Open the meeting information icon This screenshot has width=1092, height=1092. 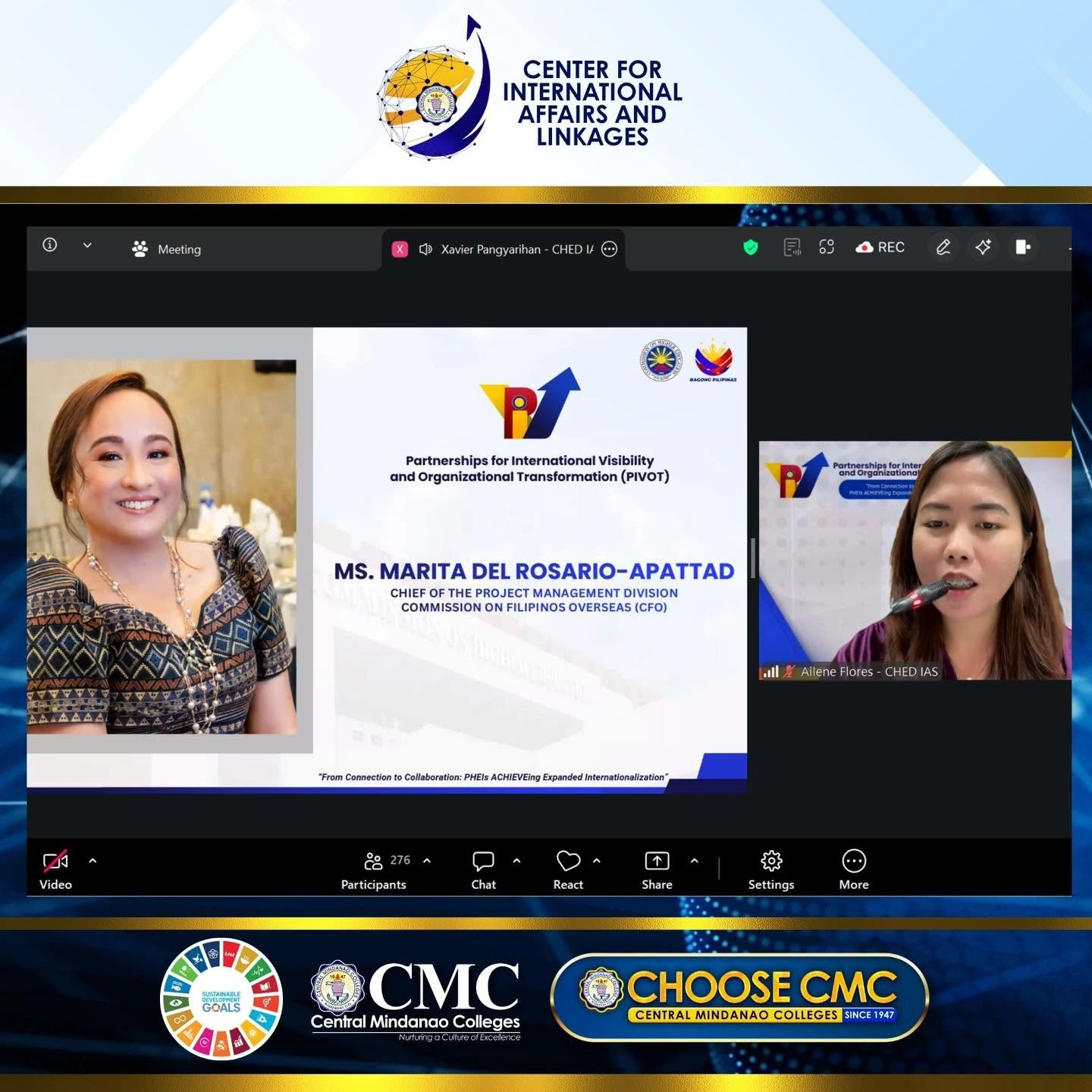coord(50,245)
